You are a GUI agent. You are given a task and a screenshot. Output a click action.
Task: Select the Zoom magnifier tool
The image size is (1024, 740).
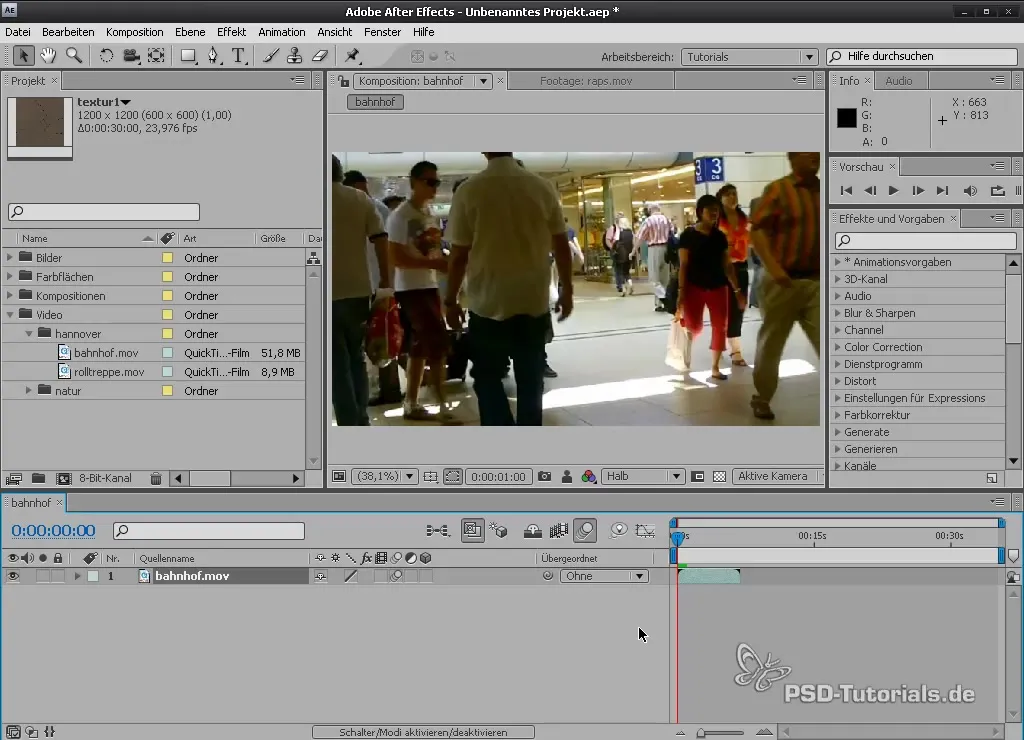[74, 56]
